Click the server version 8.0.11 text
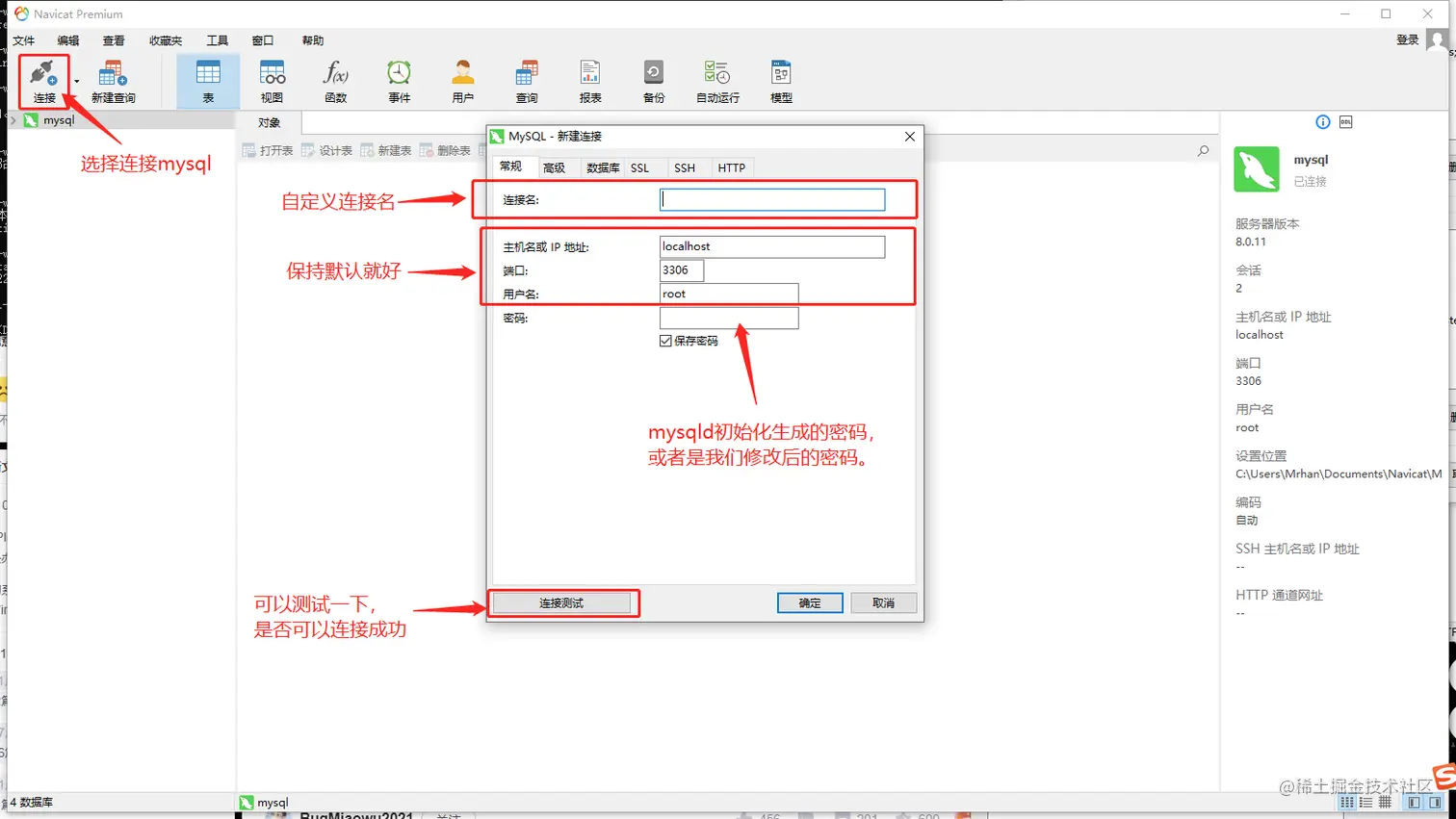This screenshot has height=819, width=1456. coord(1251,242)
